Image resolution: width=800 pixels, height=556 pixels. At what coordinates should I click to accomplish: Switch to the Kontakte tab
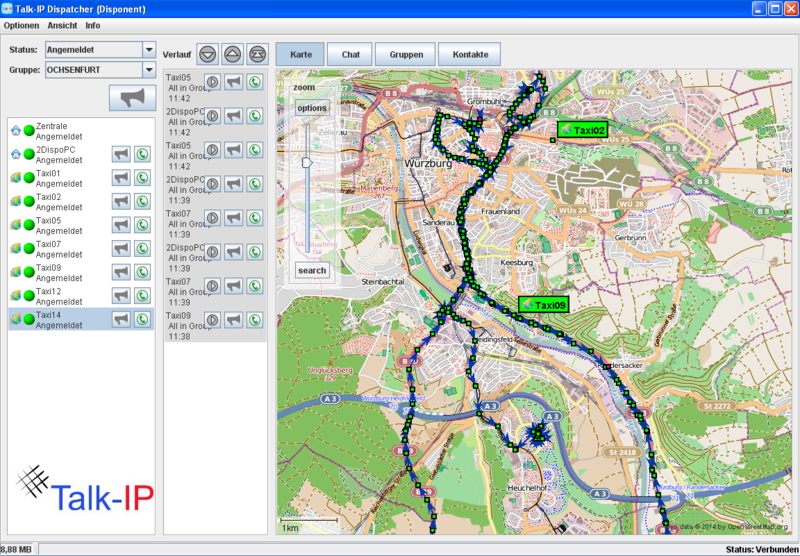[470, 54]
